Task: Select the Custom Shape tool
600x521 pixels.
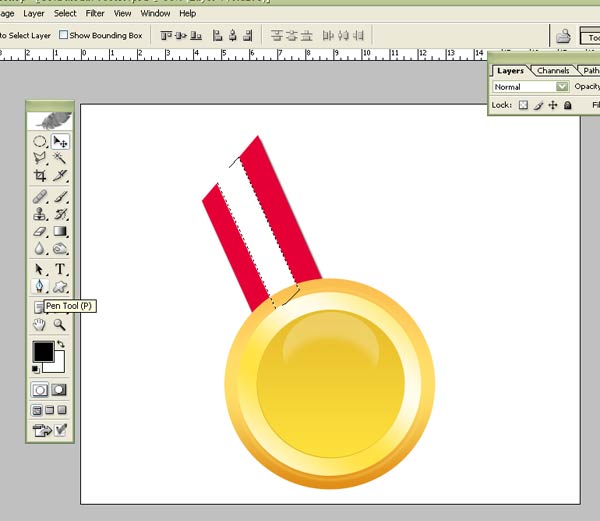Action: pyautogui.click(x=60, y=287)
